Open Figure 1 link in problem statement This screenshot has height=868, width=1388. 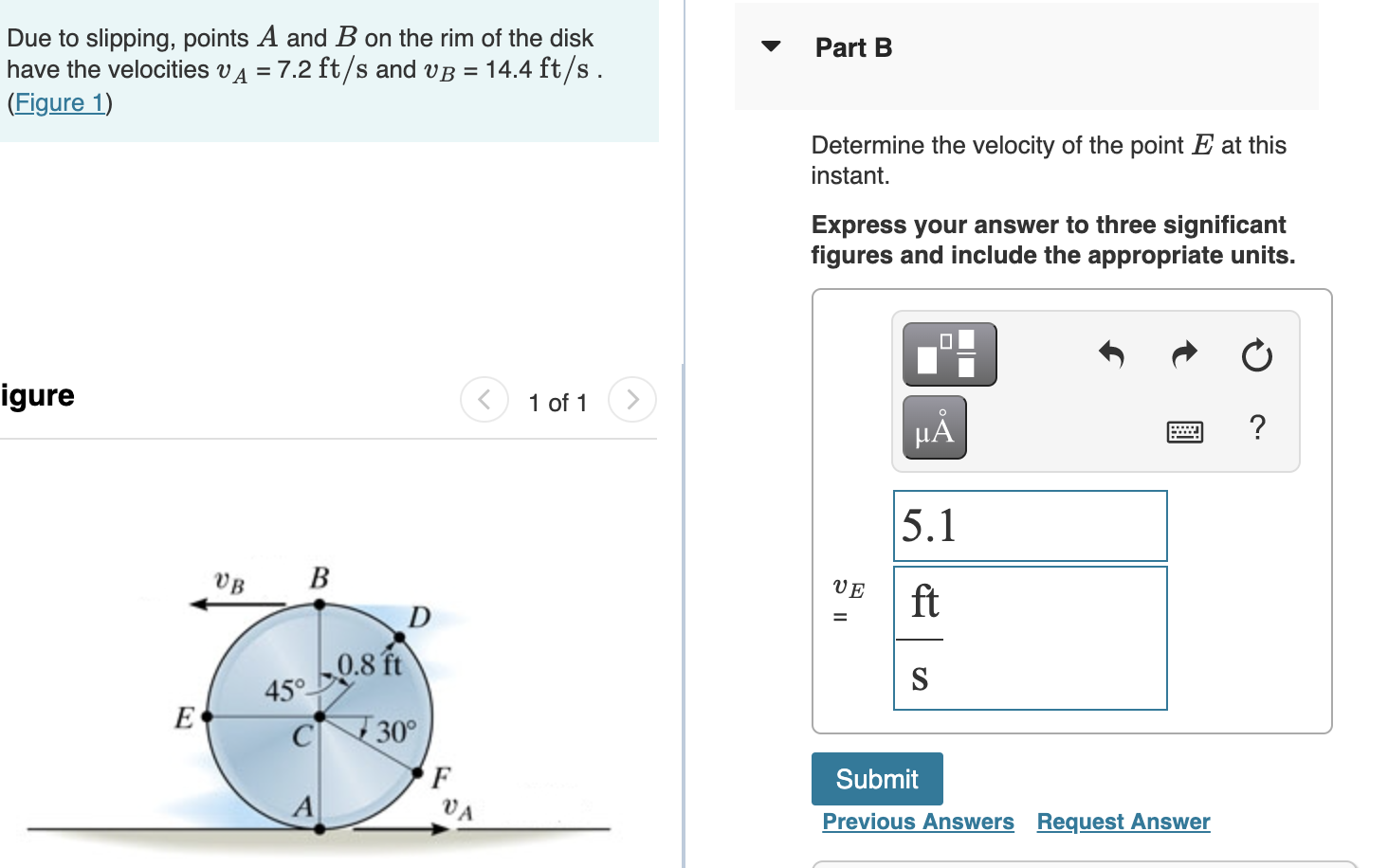coord(59,102)
